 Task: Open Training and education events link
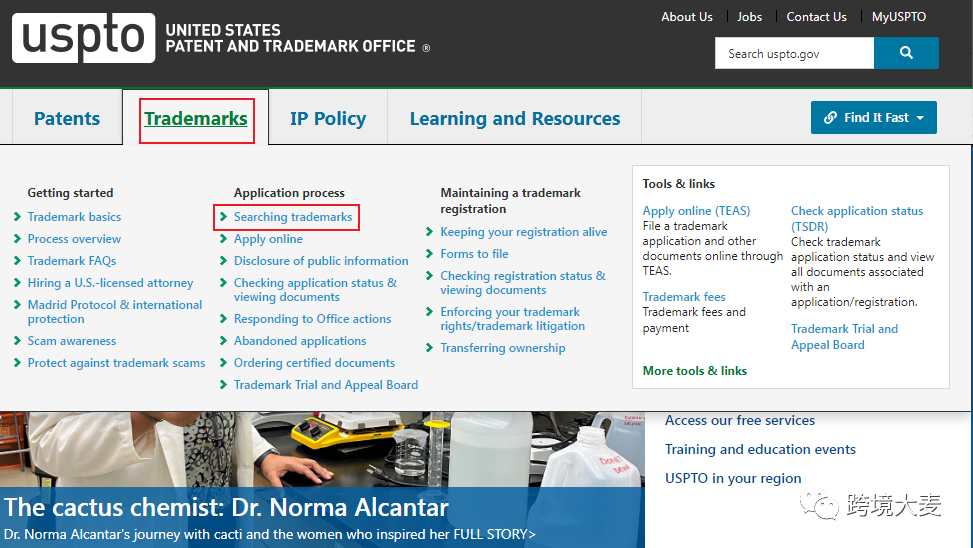pyautogui.click(x=760, y=449)
